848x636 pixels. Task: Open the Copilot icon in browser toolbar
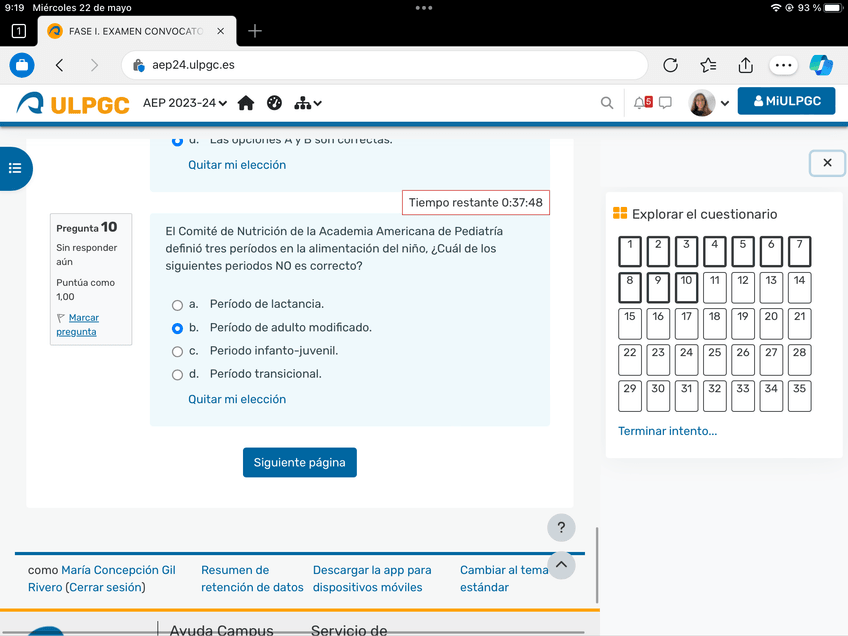click(821, 65)
